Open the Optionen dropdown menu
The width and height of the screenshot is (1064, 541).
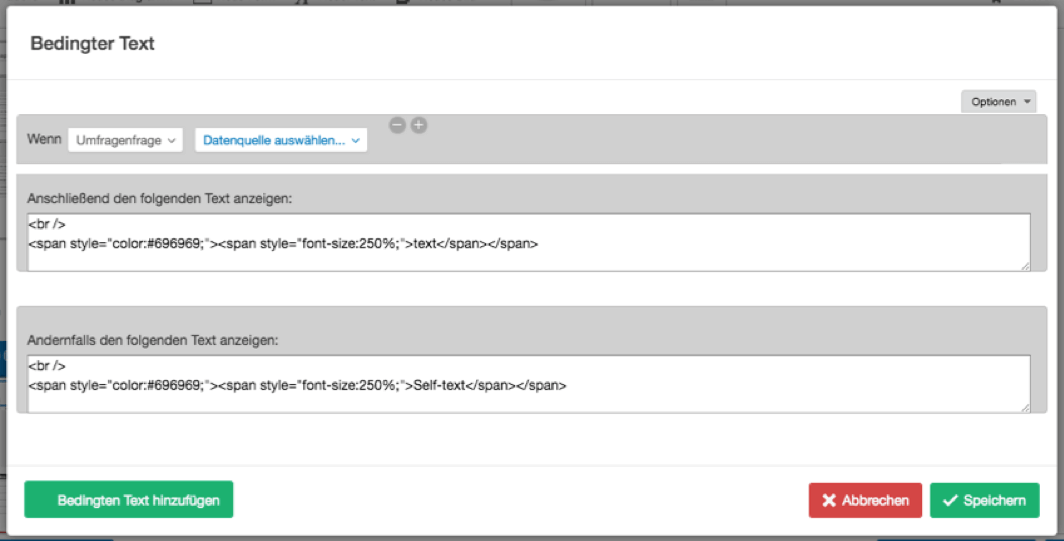[x=998, y=102]
